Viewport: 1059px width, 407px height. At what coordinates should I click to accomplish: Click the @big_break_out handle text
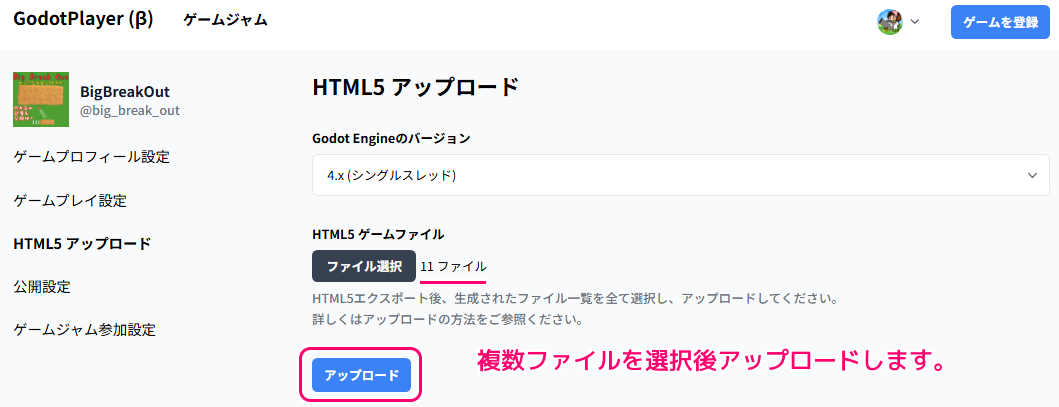click(x=130, y=111)
